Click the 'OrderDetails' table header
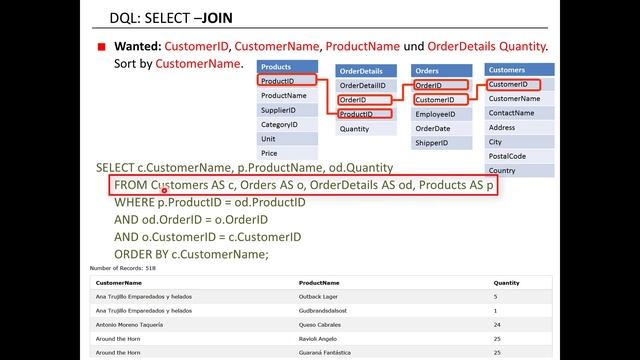The width and height of the screenshot is (640, 360). (366, 71)
